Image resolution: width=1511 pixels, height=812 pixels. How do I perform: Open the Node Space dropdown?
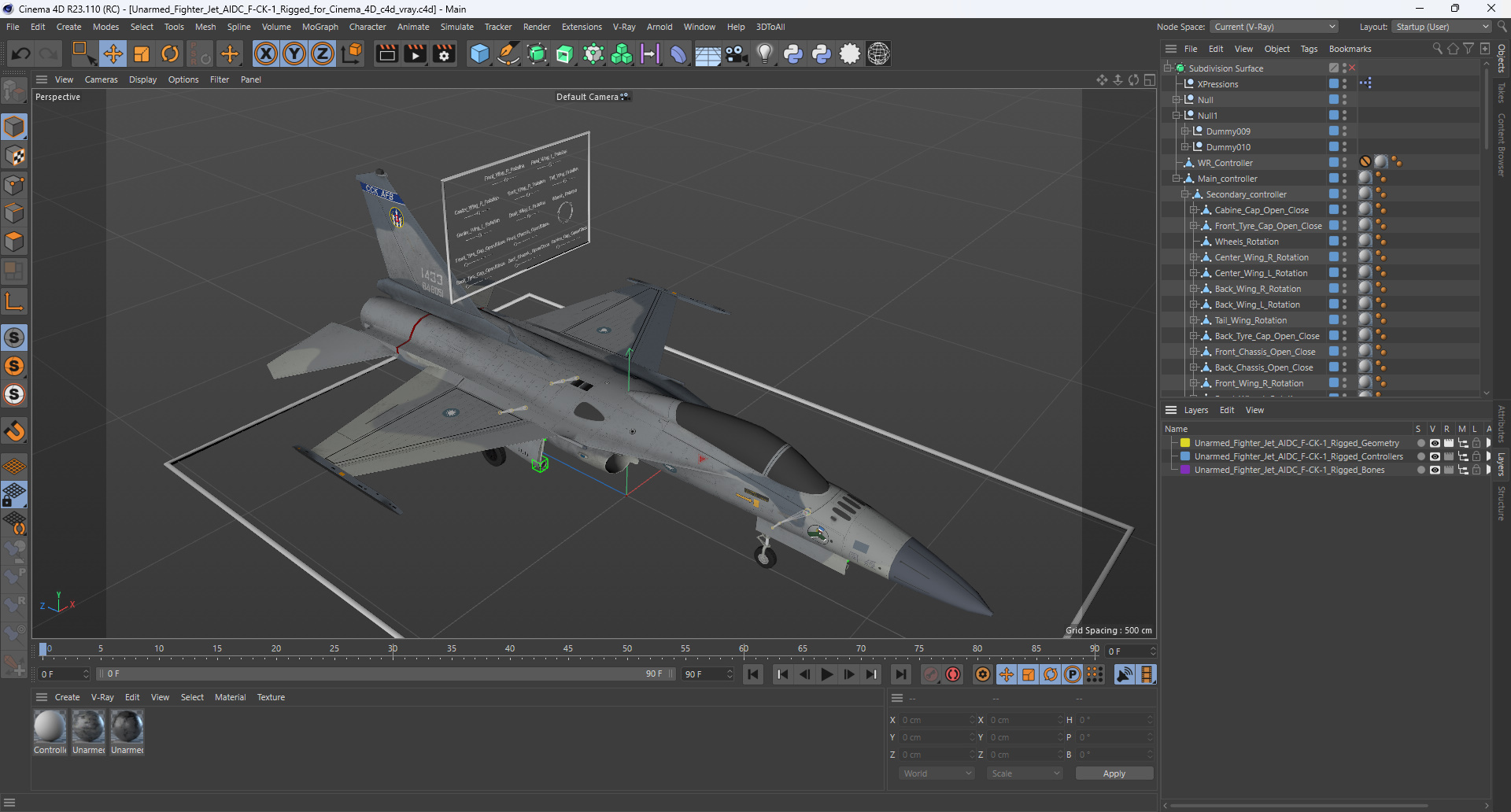tap(1274, 27)
